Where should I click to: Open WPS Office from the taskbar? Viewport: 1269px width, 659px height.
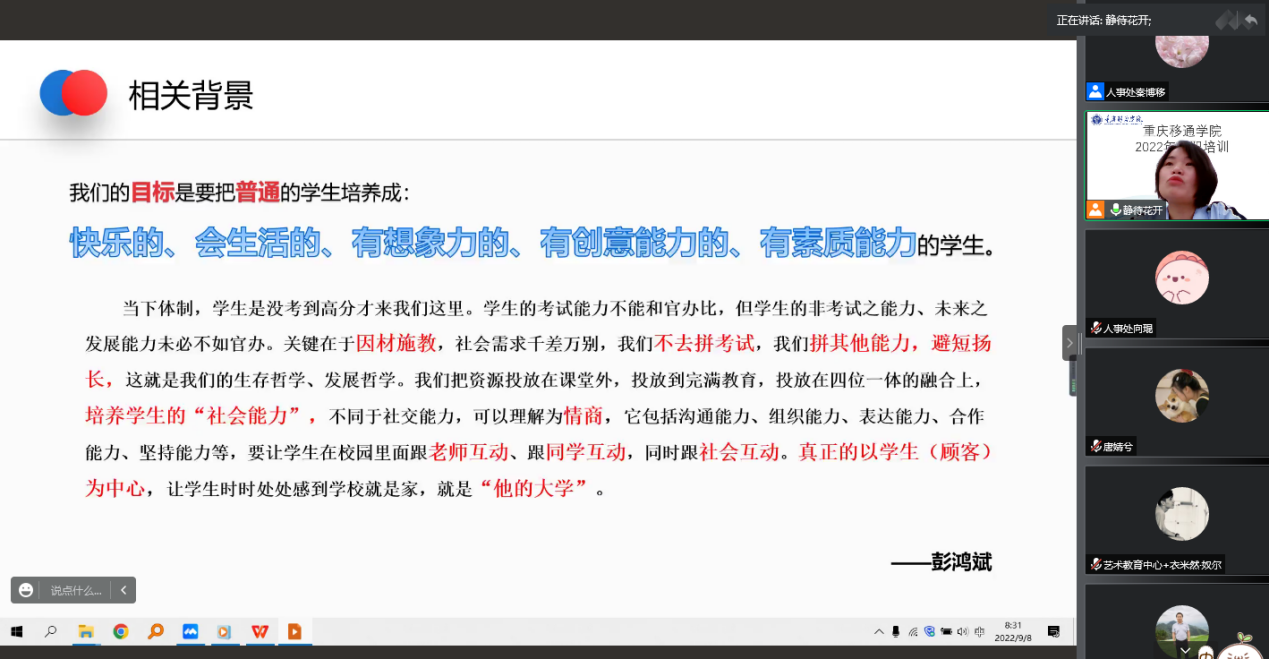pos(259,631)
